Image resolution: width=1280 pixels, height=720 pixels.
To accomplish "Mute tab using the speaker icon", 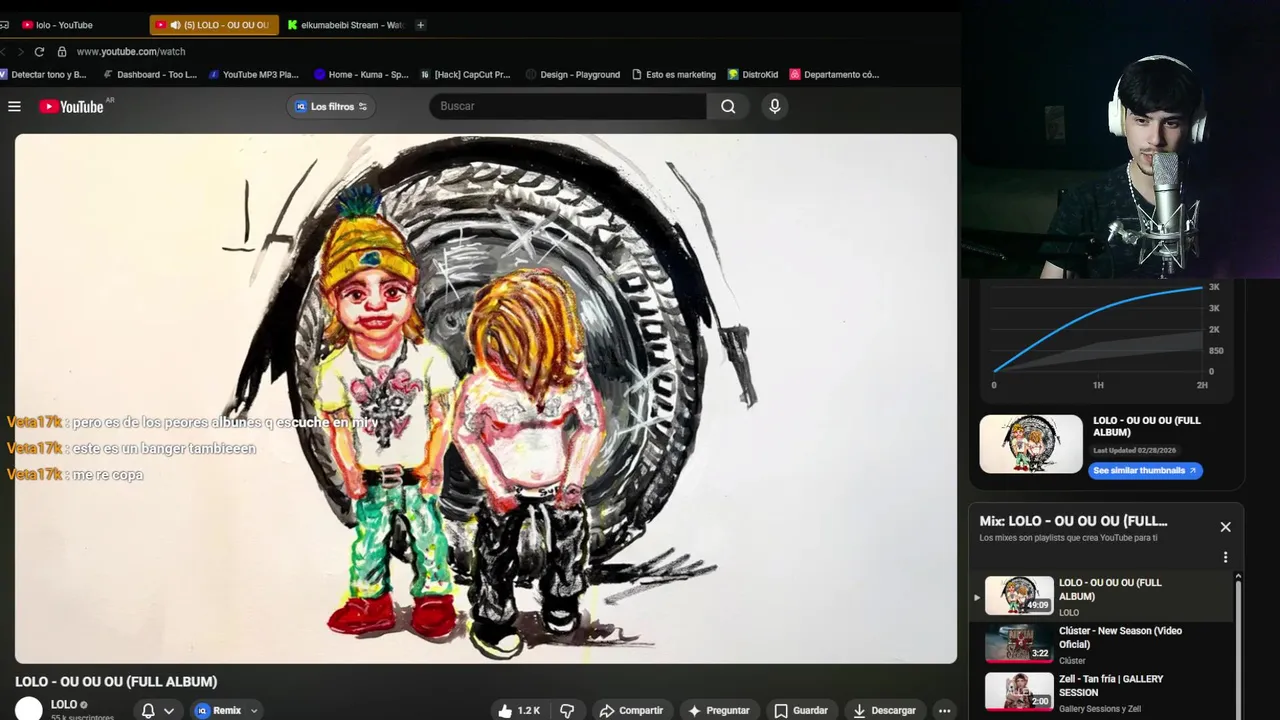I will tap(175, 25).
